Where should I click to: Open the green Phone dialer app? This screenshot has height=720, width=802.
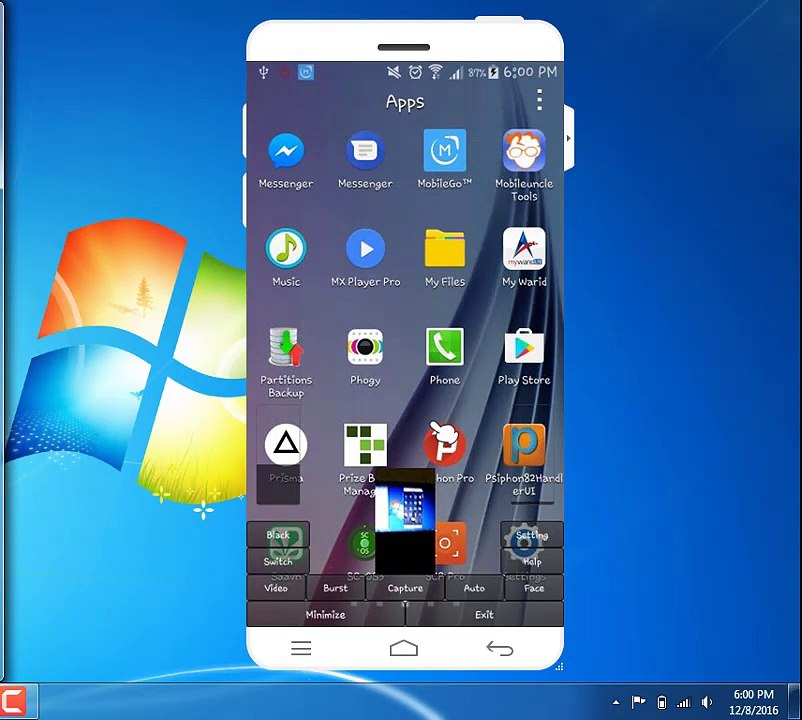(444, 347)
